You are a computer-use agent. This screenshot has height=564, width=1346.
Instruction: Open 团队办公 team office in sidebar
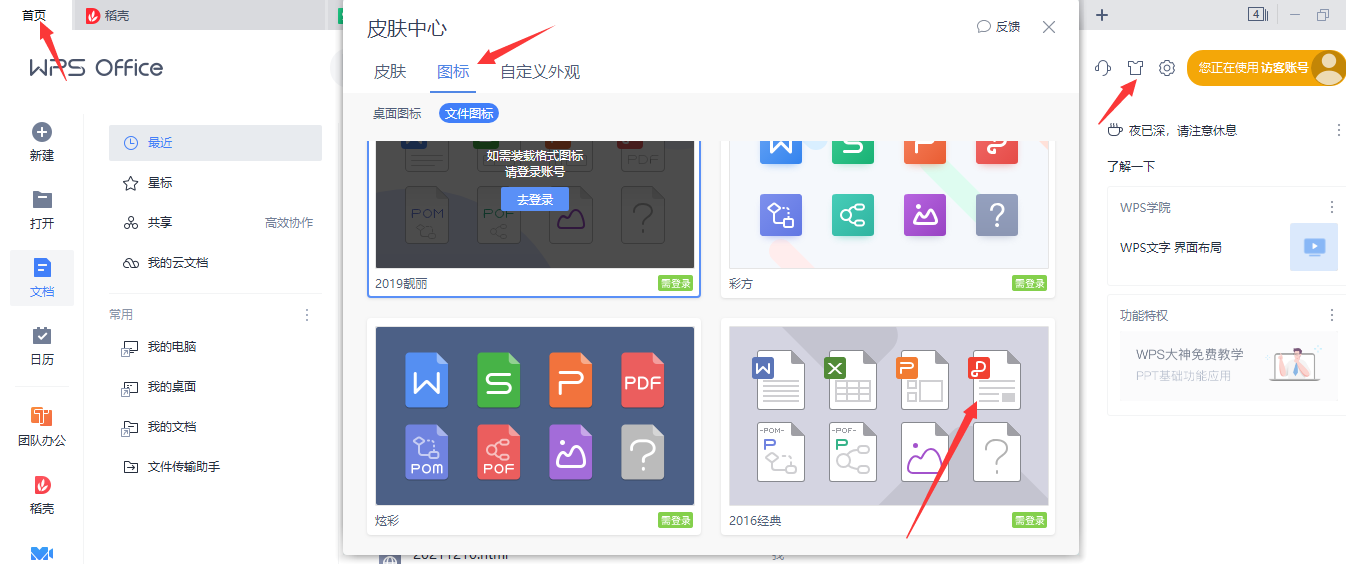click(x=42, y=425)
